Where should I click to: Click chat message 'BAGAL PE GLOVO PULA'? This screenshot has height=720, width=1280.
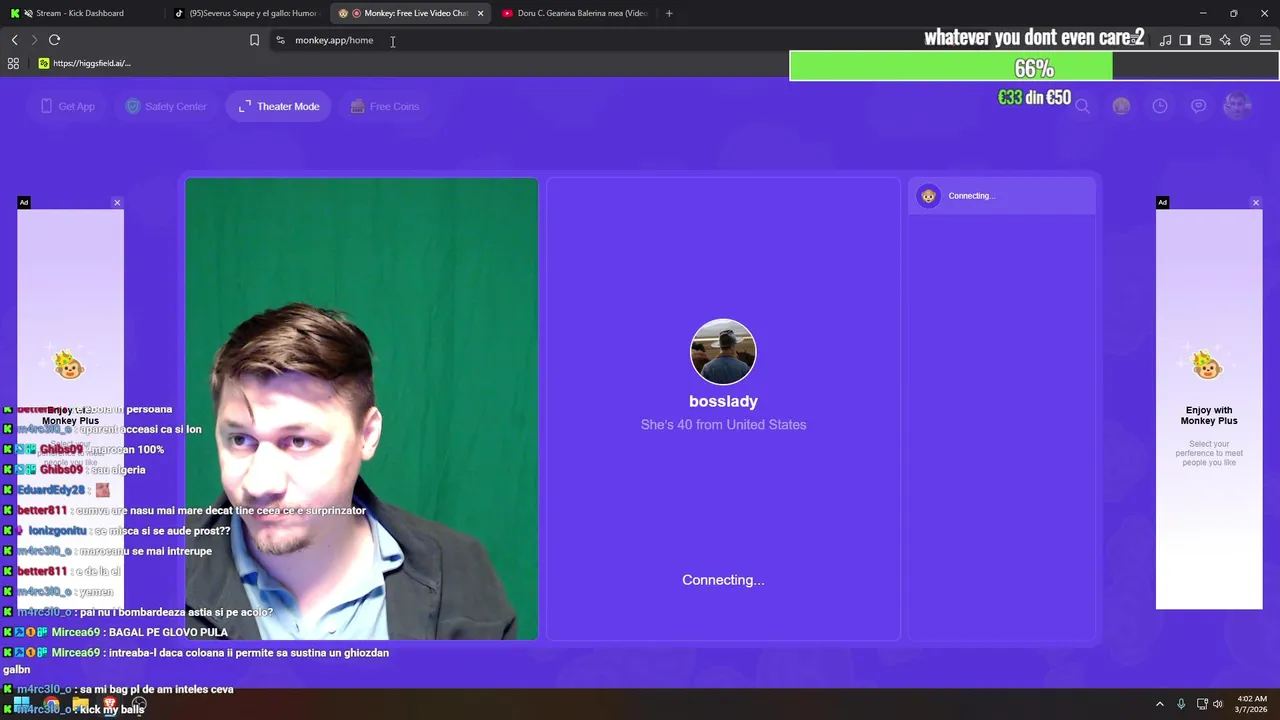[x=168, y=632]
